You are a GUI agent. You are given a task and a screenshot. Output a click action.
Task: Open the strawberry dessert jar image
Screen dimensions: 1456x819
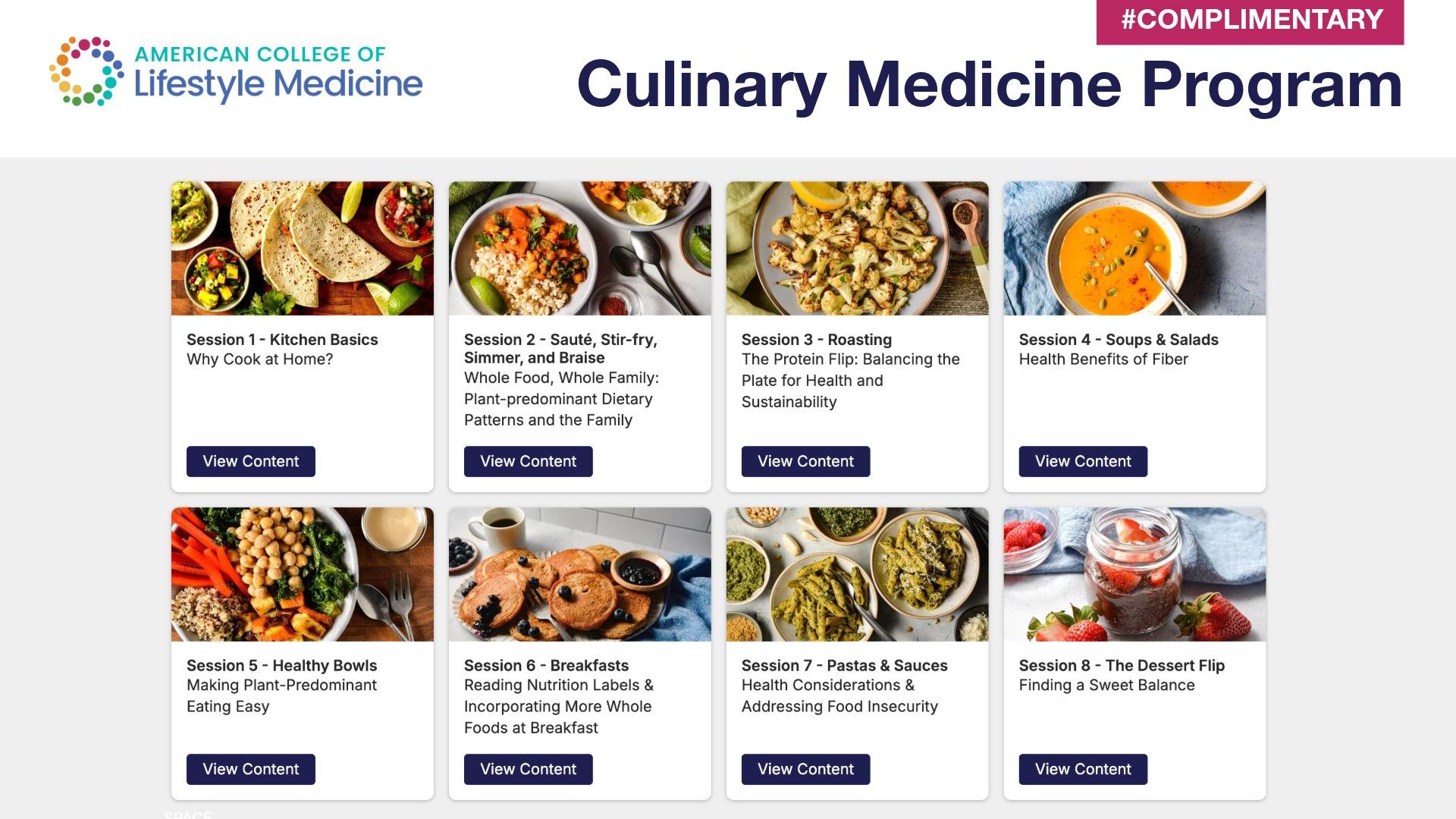point(1134,574)
